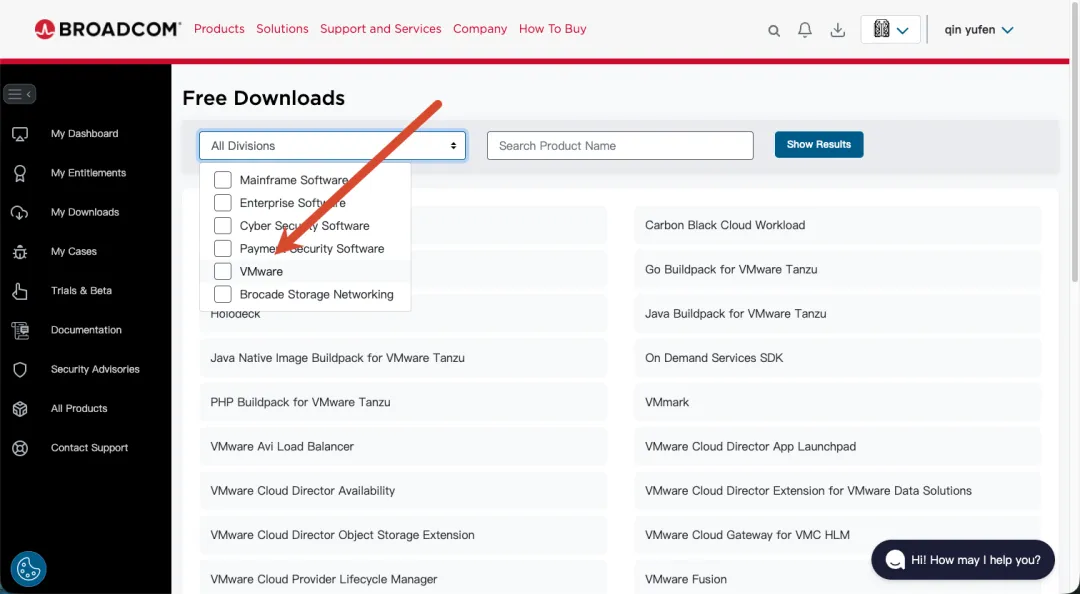Open VMware Cloud Gateway for VMC HLM
This screenshot has width=1080, height=594.
pyautogui.click(x=837, y=535)
